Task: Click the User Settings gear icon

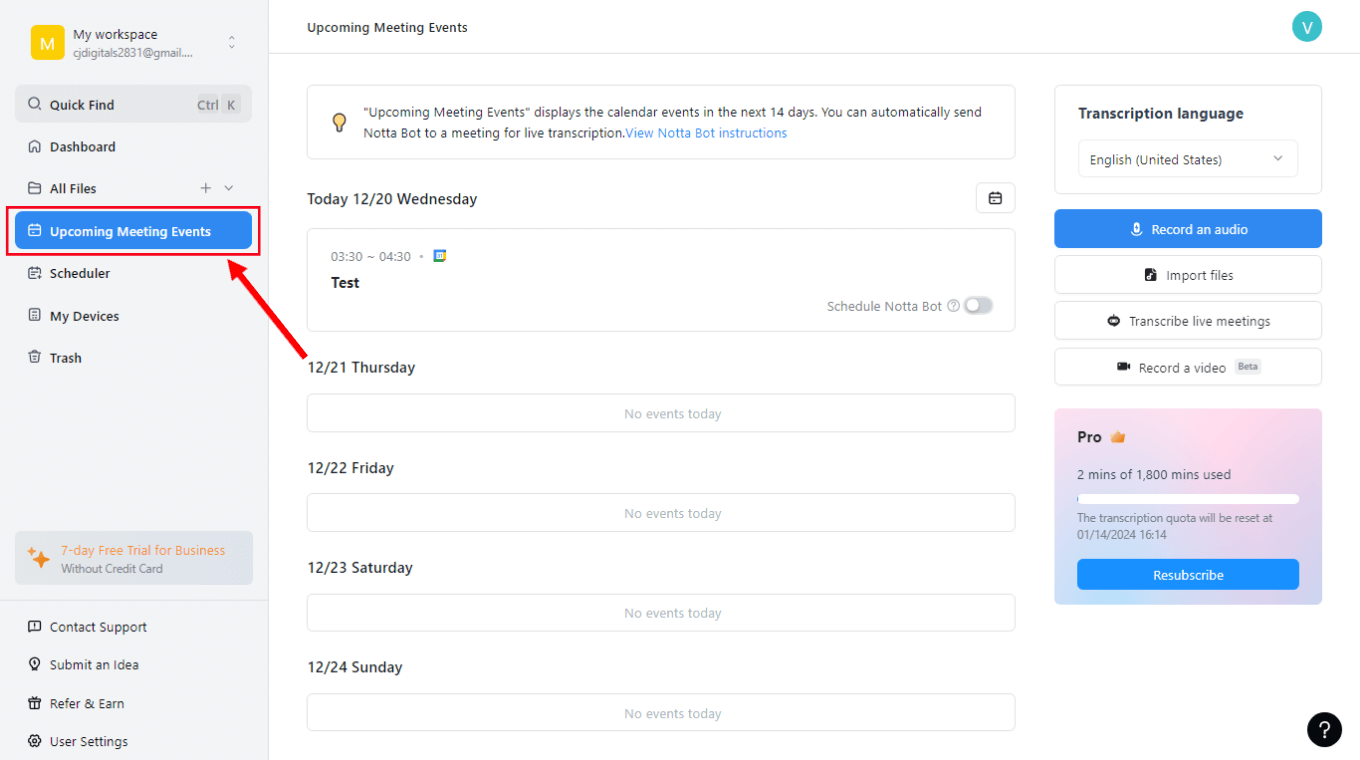Action: tap(34, 741)
